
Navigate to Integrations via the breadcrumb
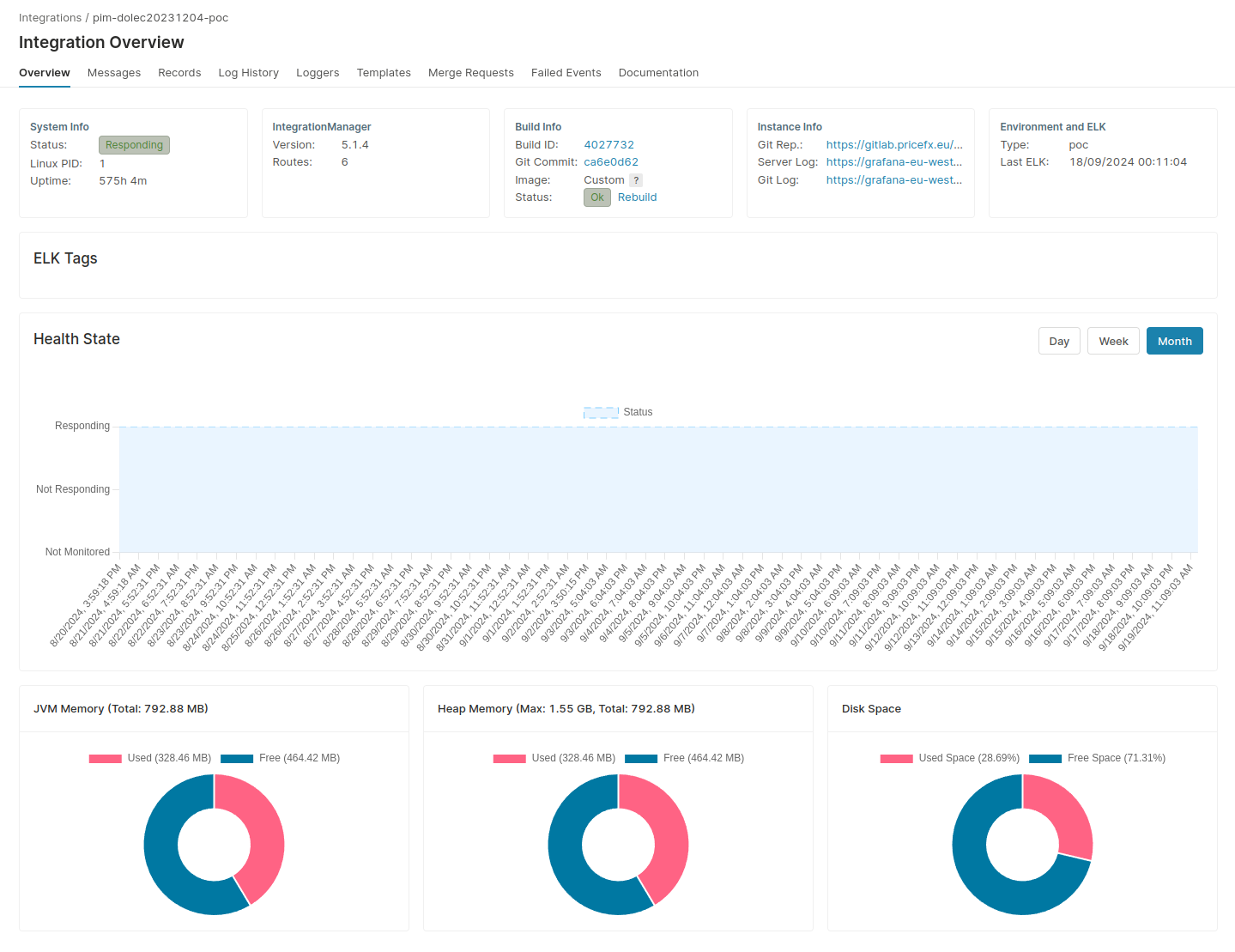[50, 17]
